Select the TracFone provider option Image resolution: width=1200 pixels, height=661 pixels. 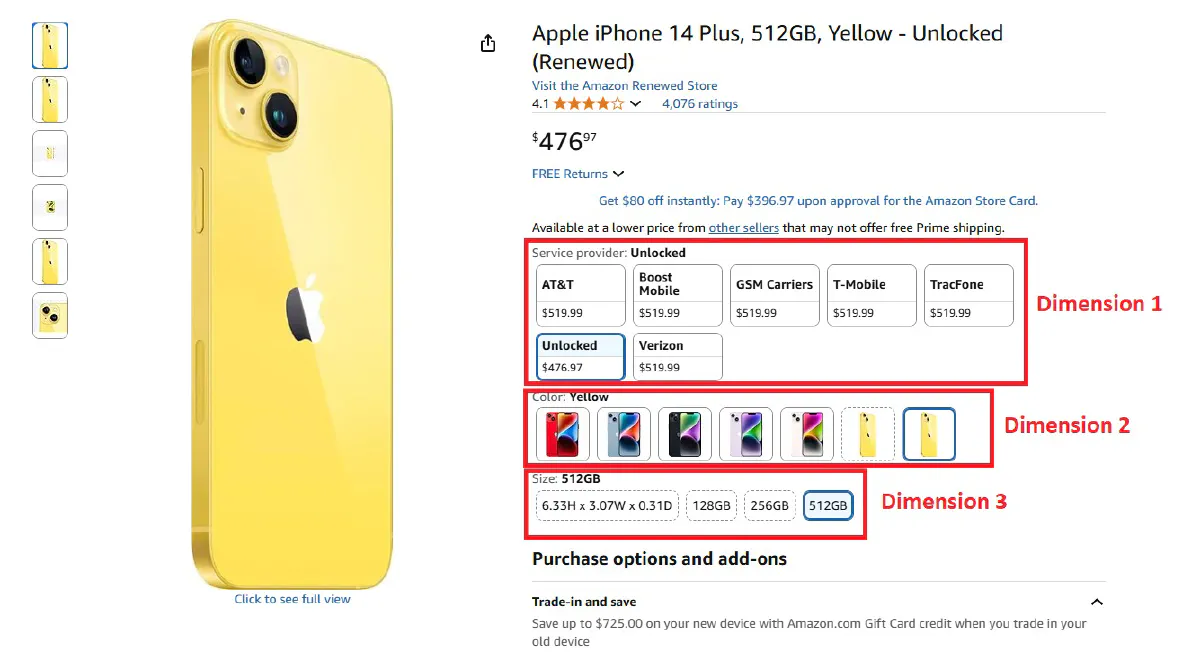[x=968, y=296]
